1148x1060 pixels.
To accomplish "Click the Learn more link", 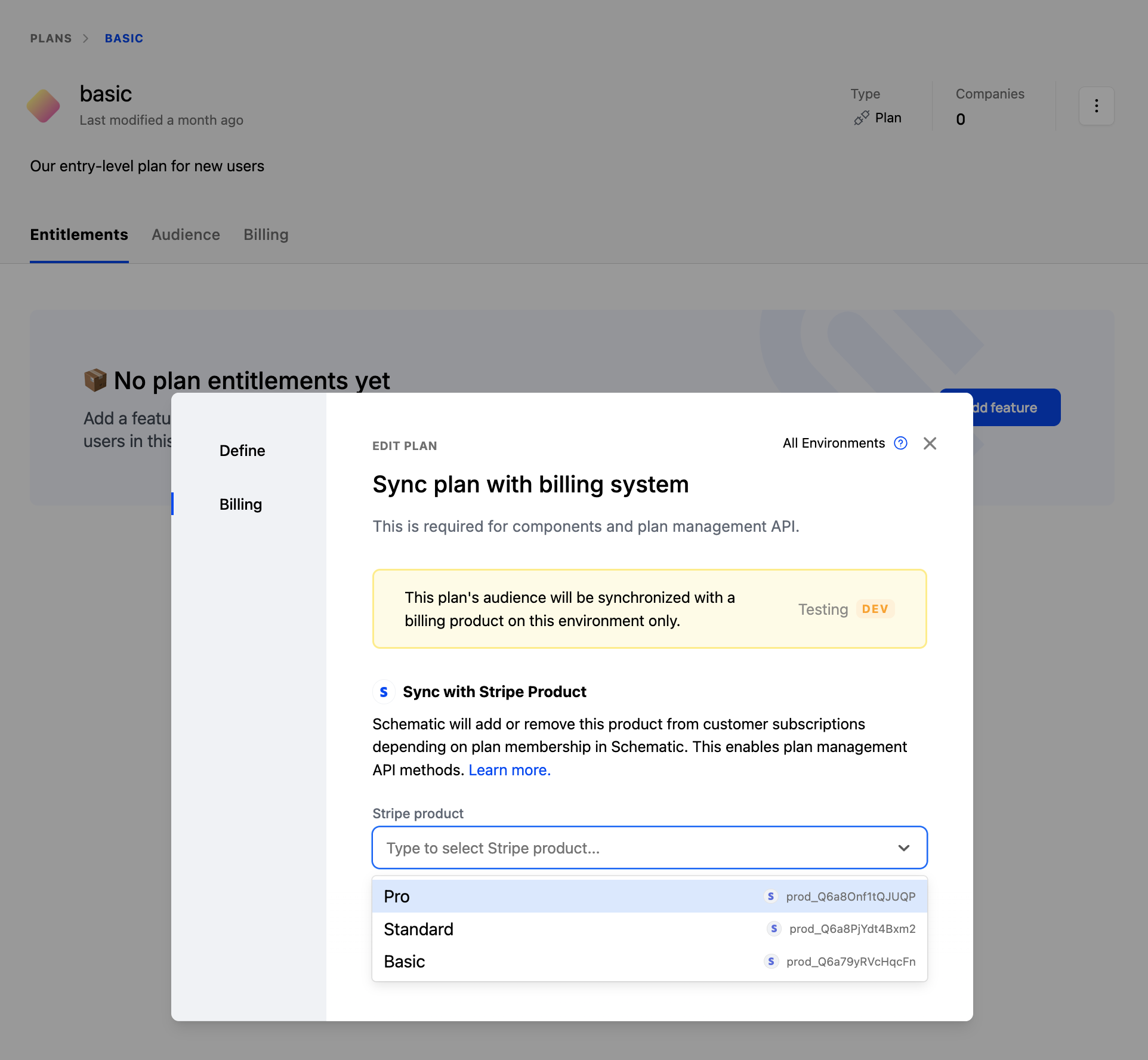I will tap(509, 770).
